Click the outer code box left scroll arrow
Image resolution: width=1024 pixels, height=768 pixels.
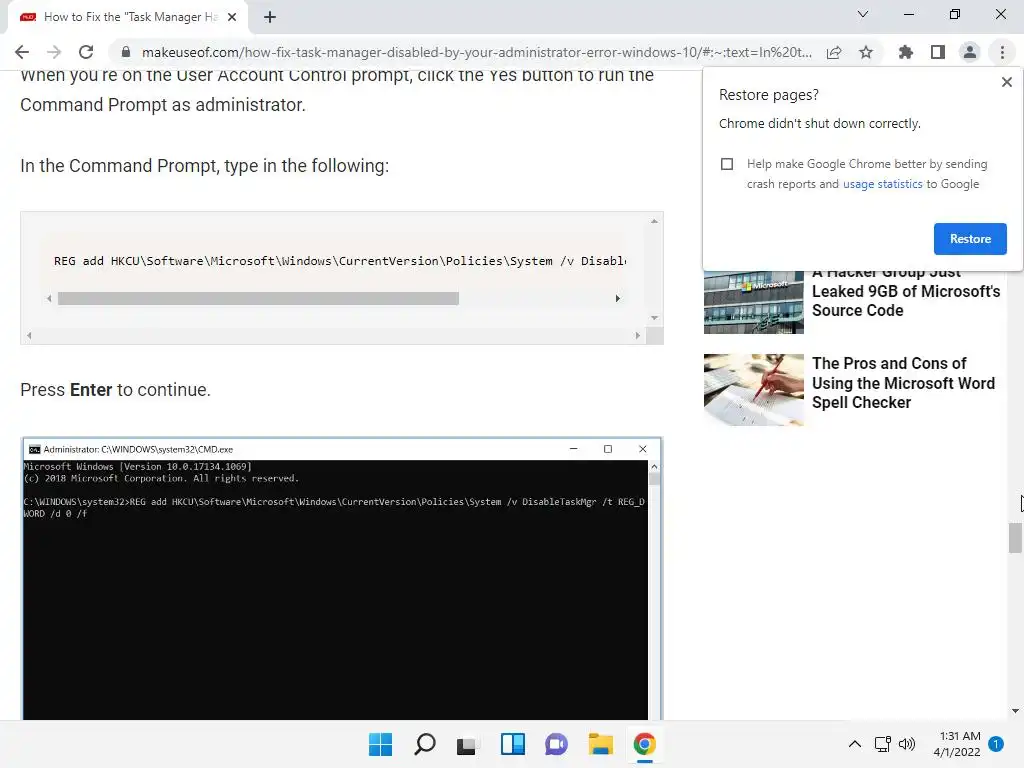tap(29, 336)
